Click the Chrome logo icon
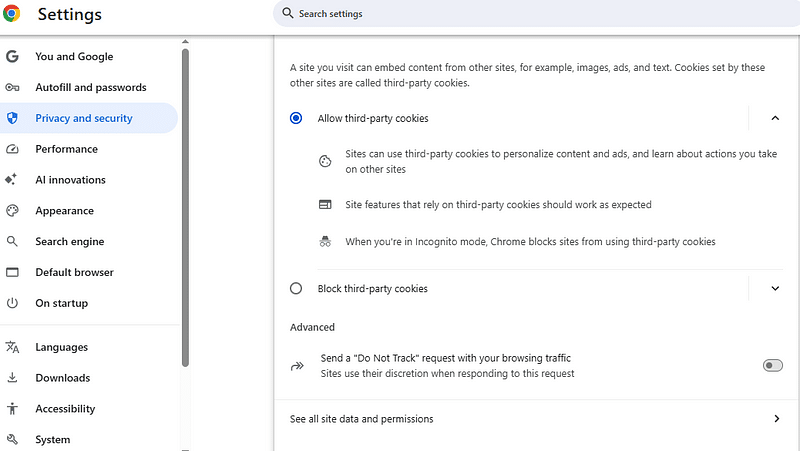The image size is (800, 451). point(12,14)
